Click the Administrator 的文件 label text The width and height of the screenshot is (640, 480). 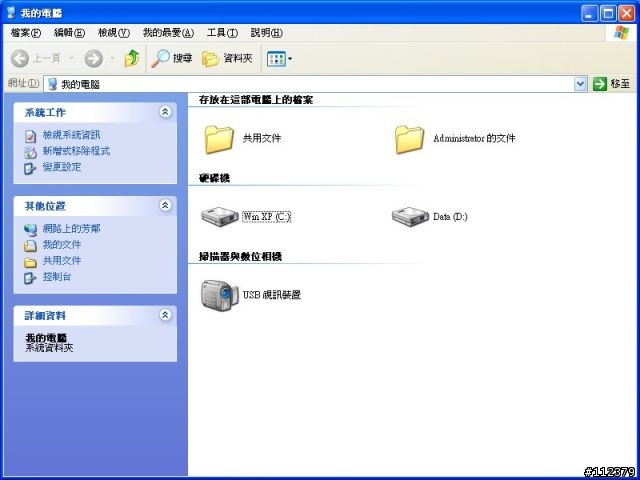[474, 138]
